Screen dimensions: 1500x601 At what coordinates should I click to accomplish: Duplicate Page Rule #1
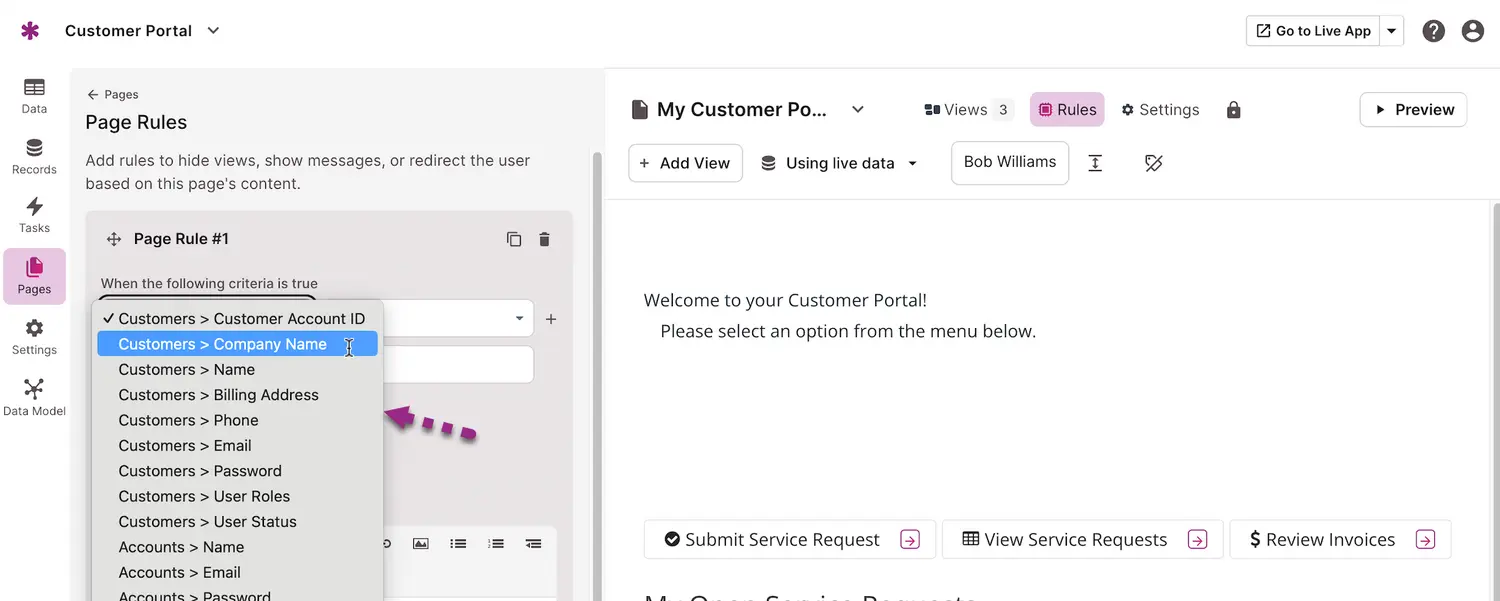(x=514, y=239)
